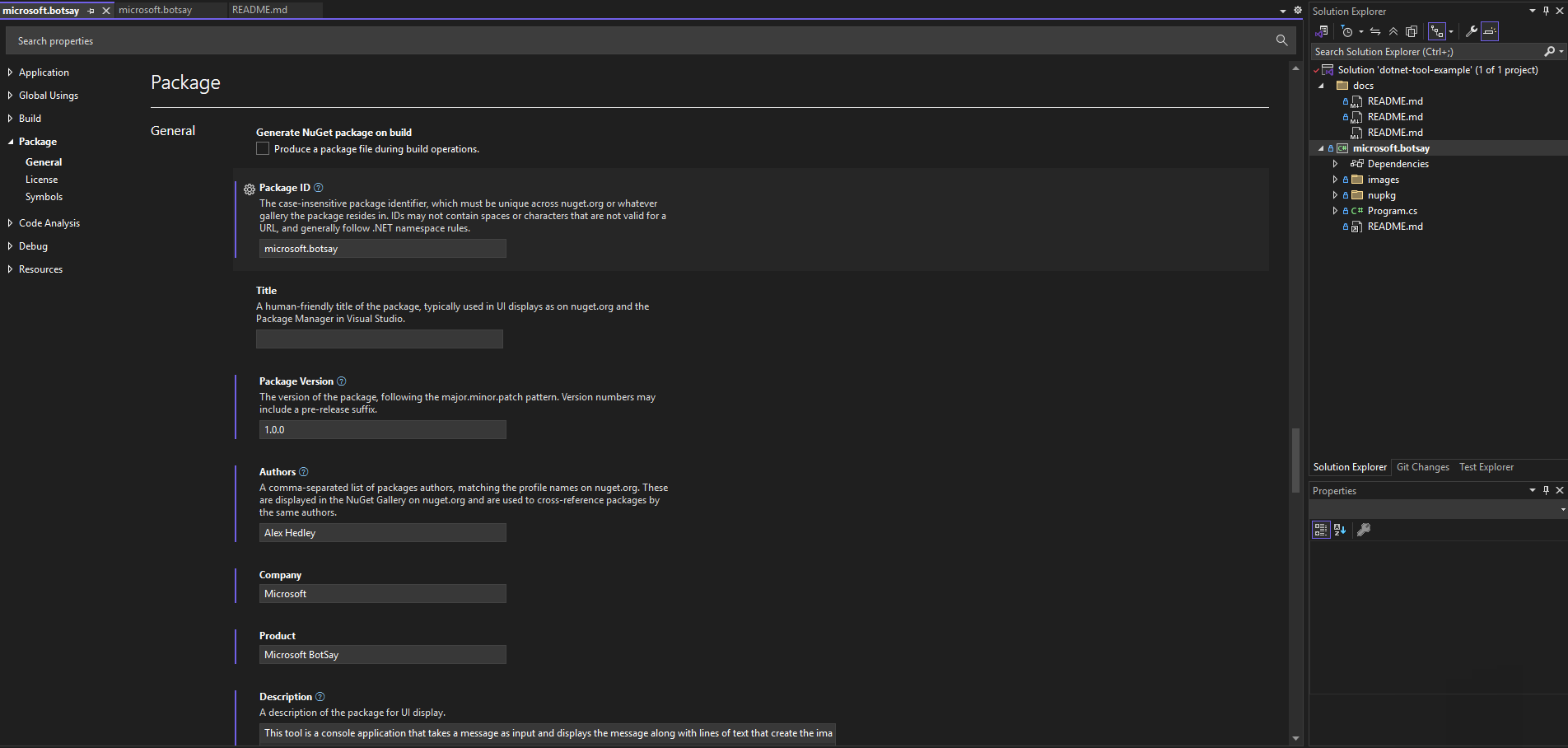Close the Properties panel

(x=1559, y=490)
